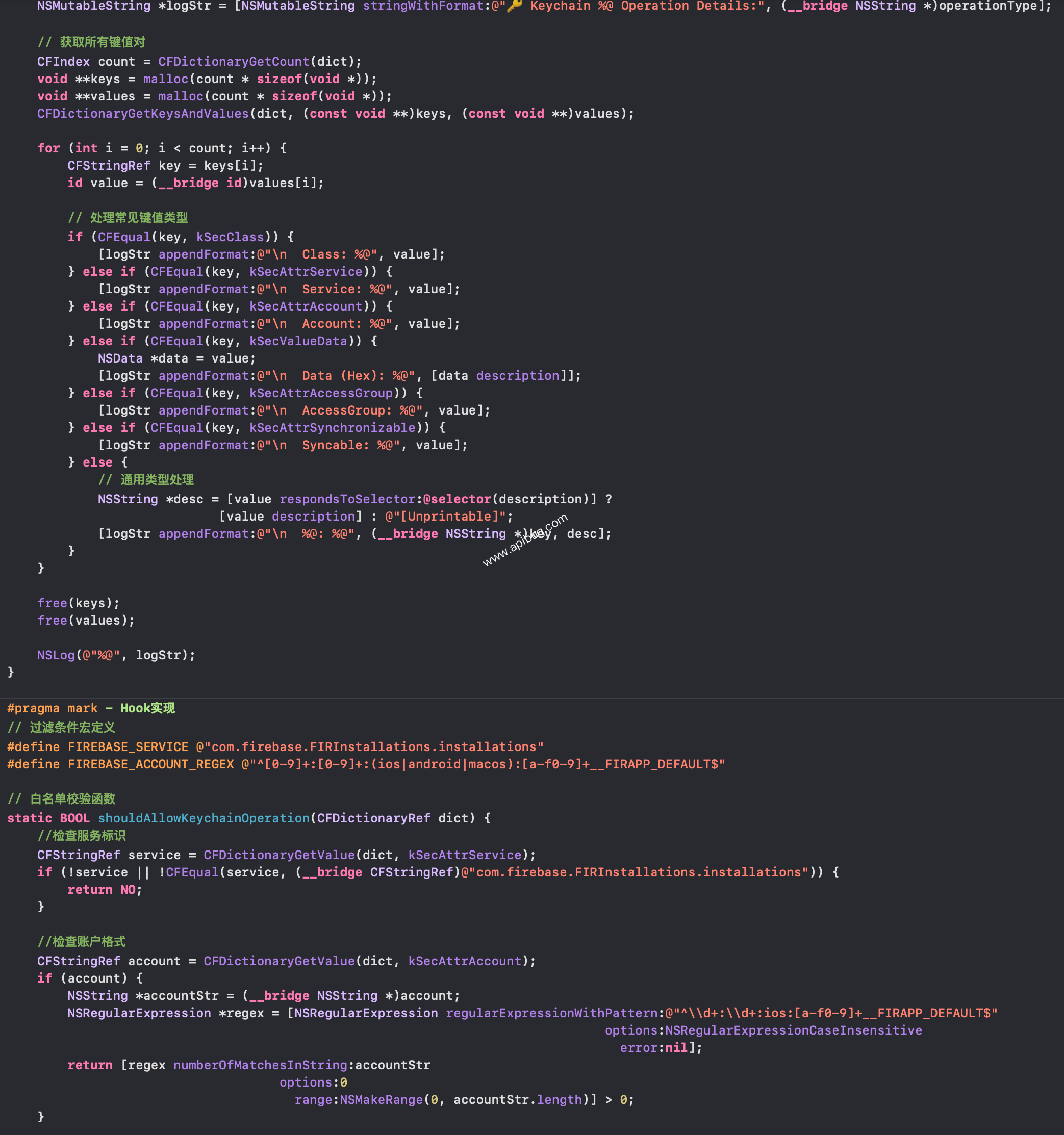This screenshot has height=1135, width=1064.
Task: Click 'CFDictionaryGetCount' function call
Action: 234,62
